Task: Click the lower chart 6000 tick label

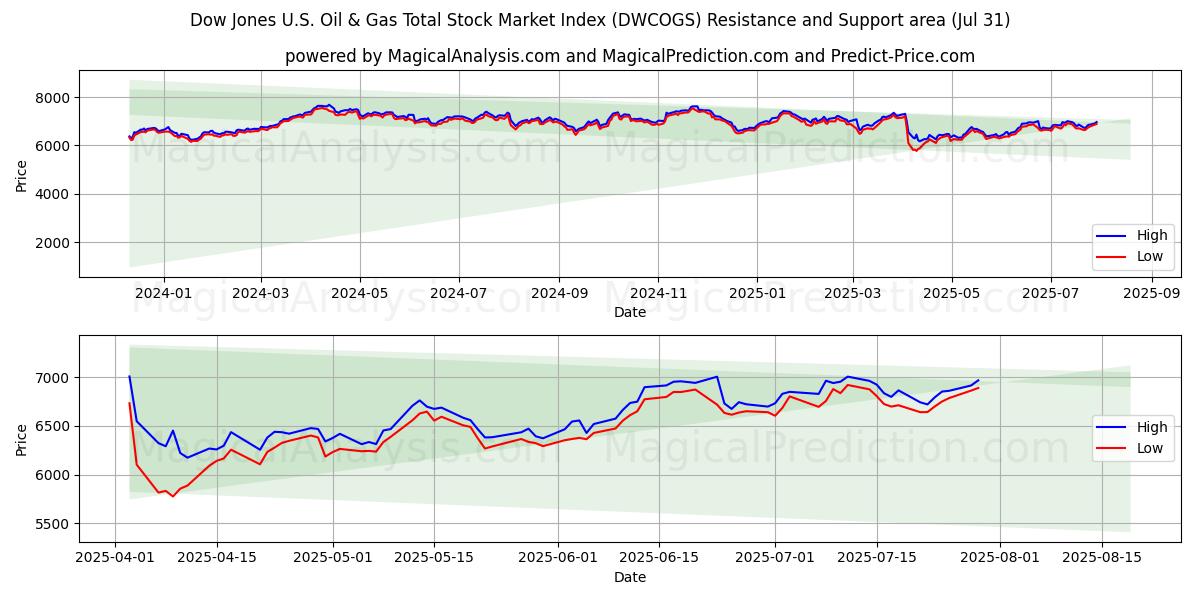Action: tap(55, 475)
